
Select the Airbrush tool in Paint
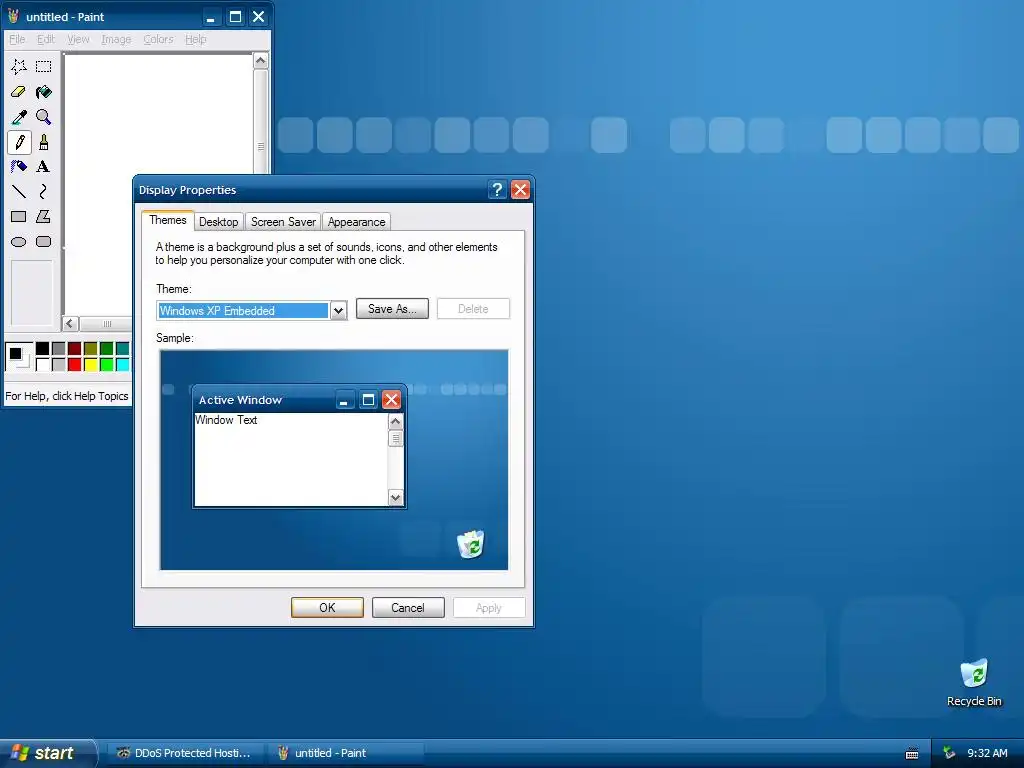pyautogui.click(x=19, y=167)
